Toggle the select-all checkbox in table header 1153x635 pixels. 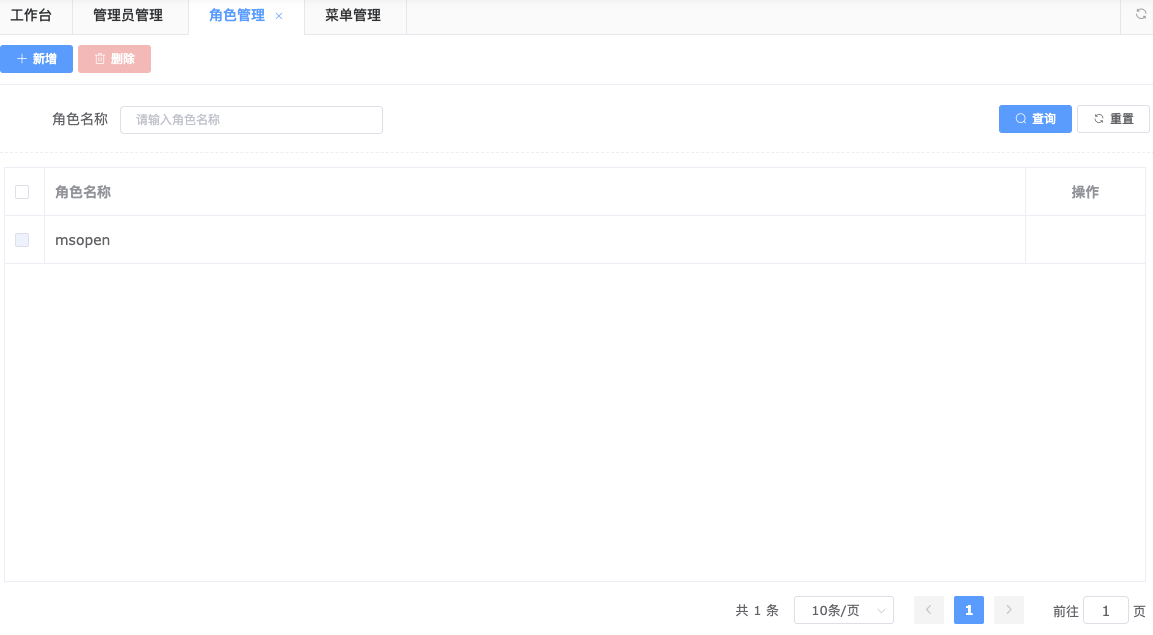22,192
